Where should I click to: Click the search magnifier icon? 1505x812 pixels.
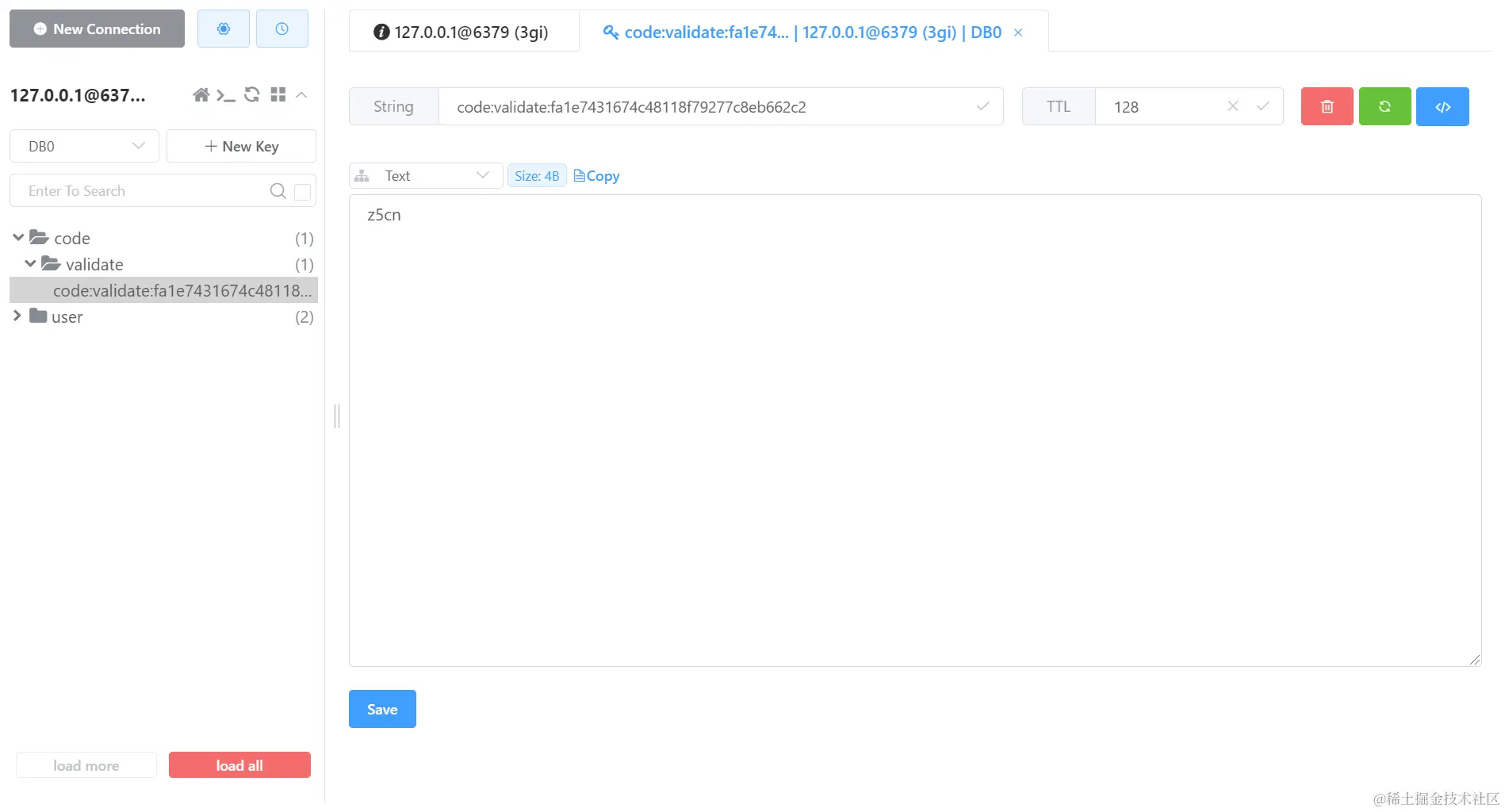[x=278, y=191]
